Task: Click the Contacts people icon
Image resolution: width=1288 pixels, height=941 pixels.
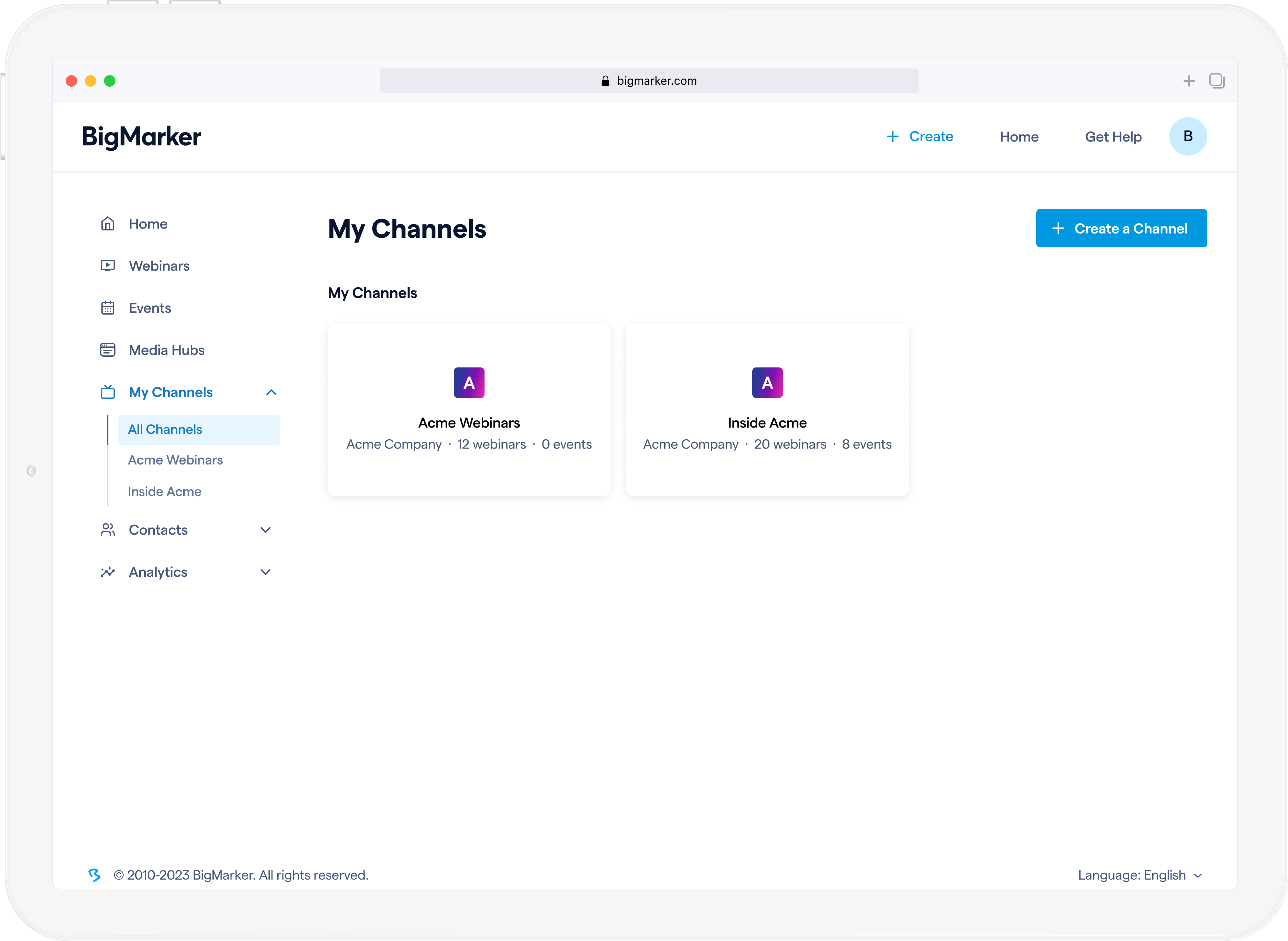Action: pyautogui.click(x=108, y=530)
